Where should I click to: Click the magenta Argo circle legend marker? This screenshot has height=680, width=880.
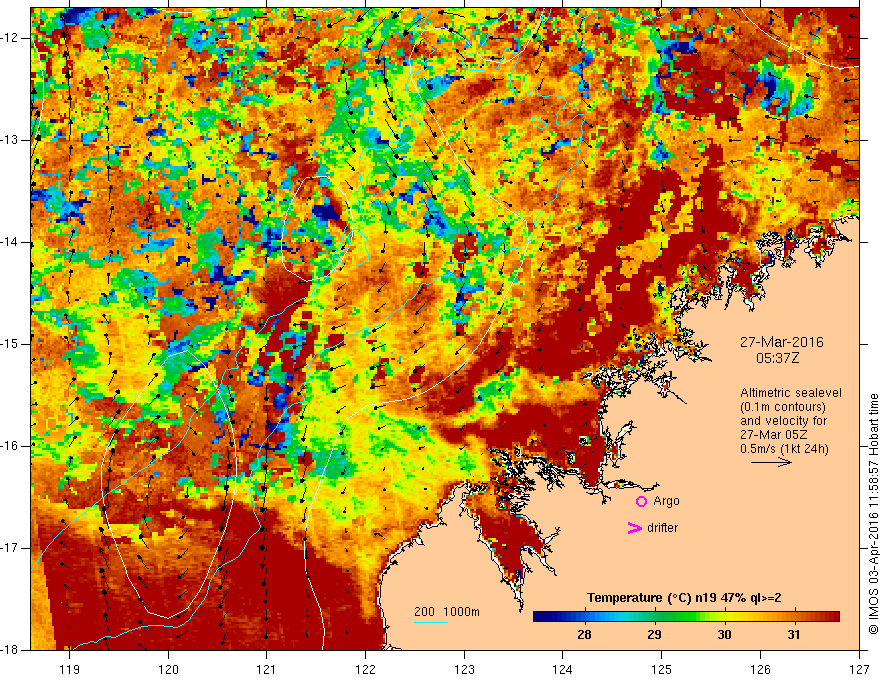(641, 502)
